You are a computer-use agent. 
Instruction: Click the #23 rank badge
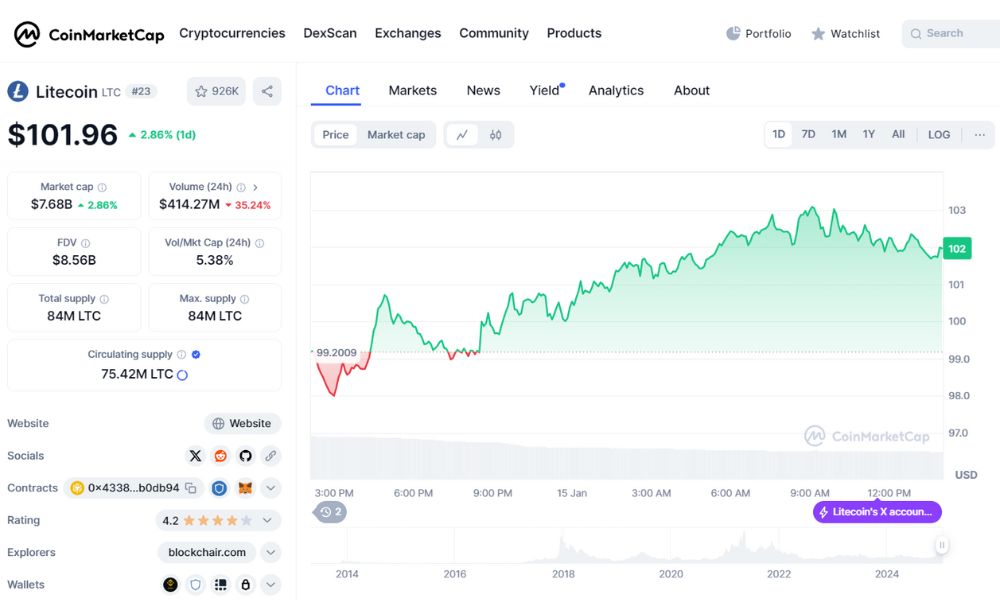[x=141, y=92]
